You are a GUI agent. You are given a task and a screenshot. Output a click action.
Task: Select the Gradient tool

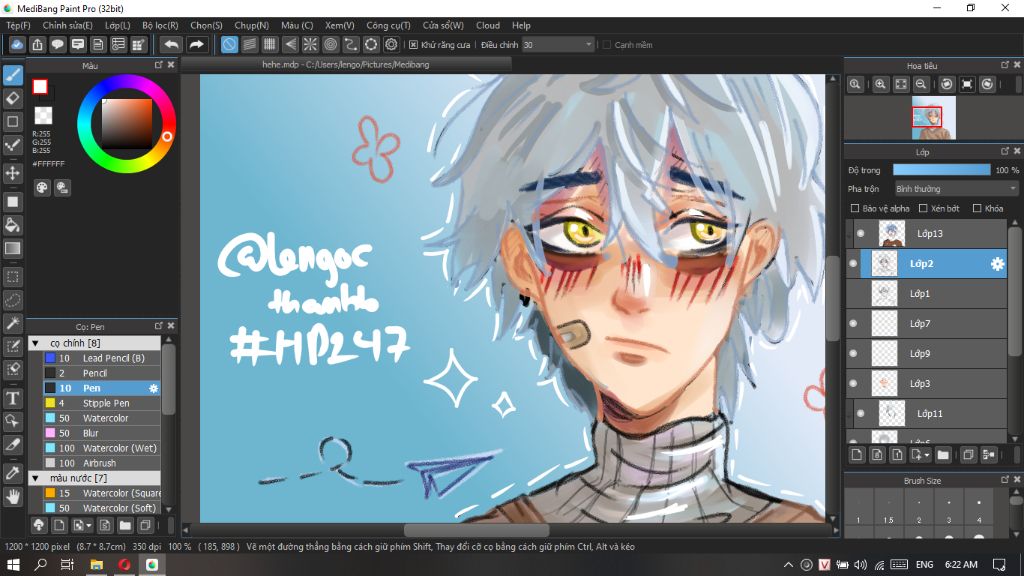coord(12,248)
